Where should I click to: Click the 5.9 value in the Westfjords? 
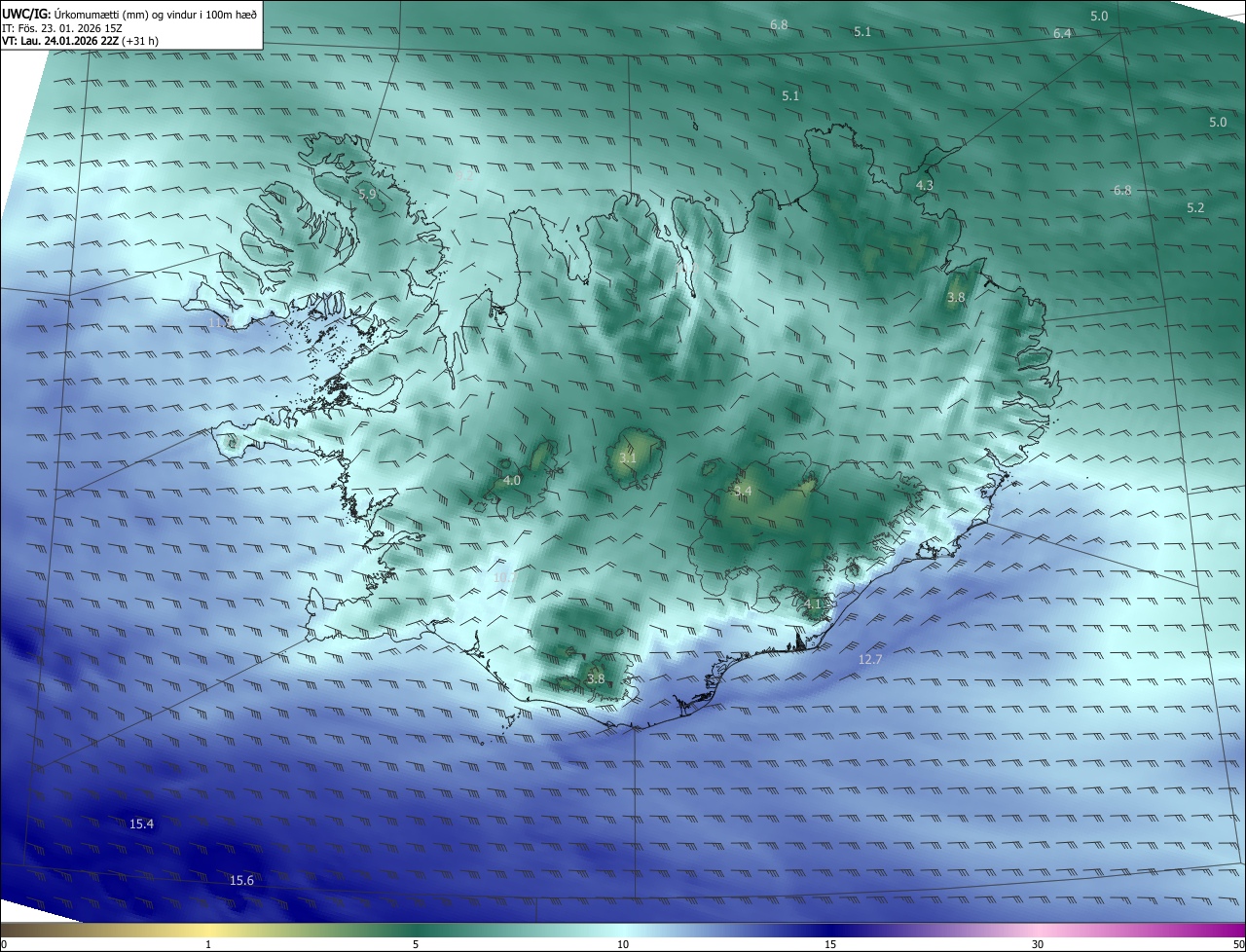(x=367, y=194)
